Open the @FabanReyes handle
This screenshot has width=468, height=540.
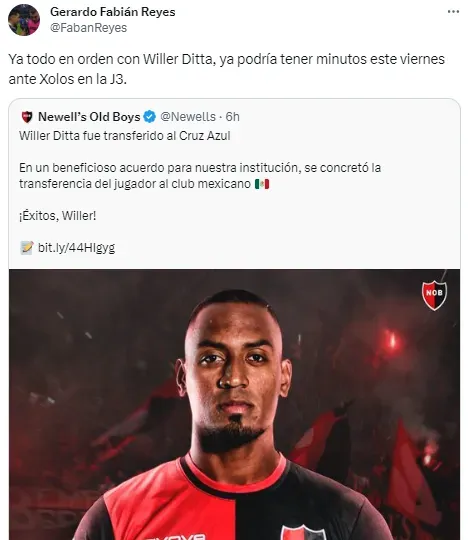click(x=89, y=28)
